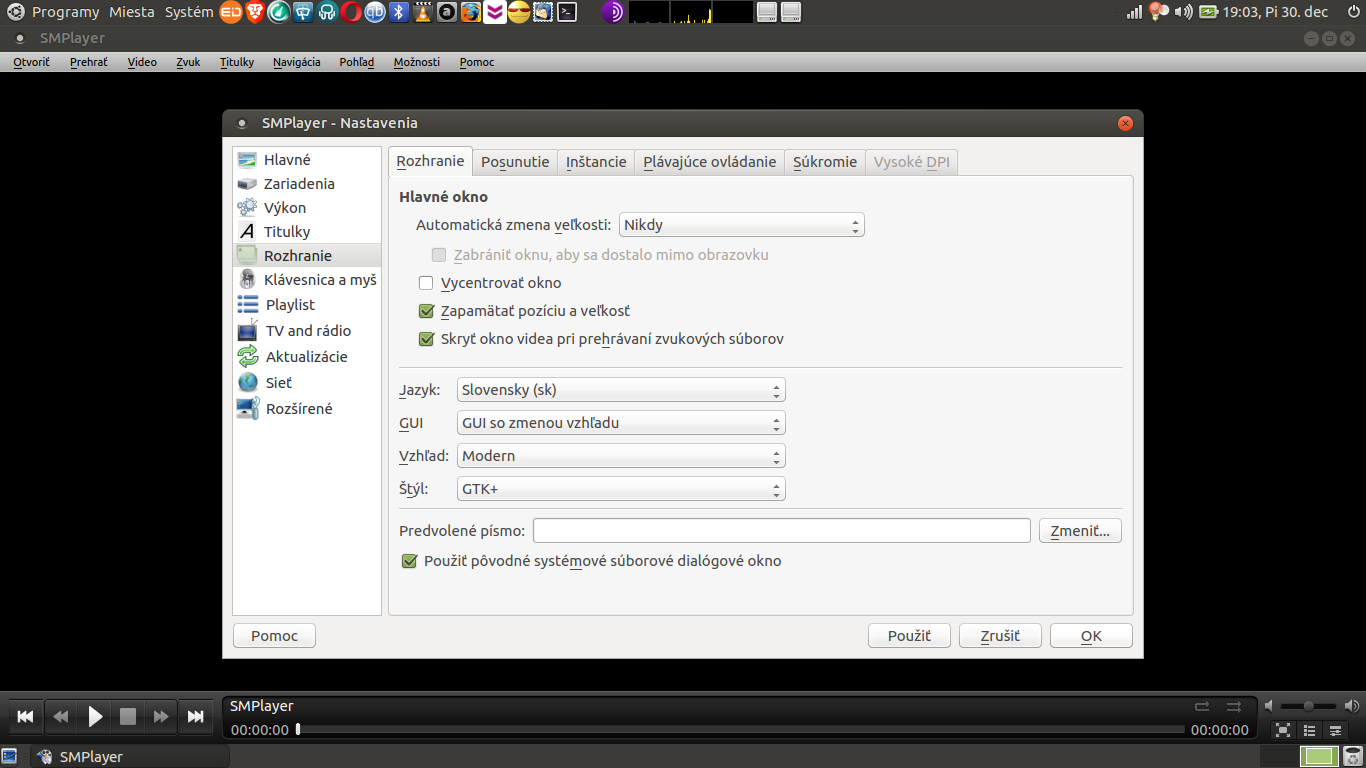Click the Predvolené písmo text field
Viewport: 1366px width, 768px height.
coord(782,531)
